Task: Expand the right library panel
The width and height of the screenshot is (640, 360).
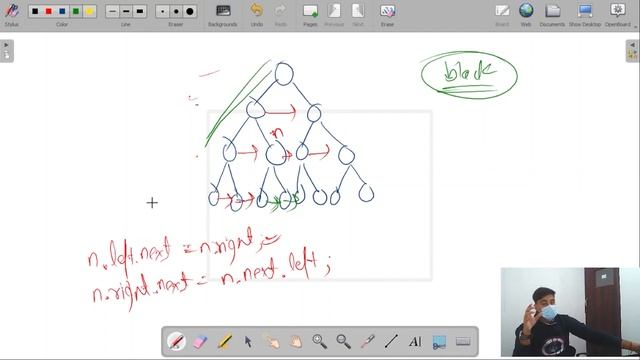Action: (632, 51)
